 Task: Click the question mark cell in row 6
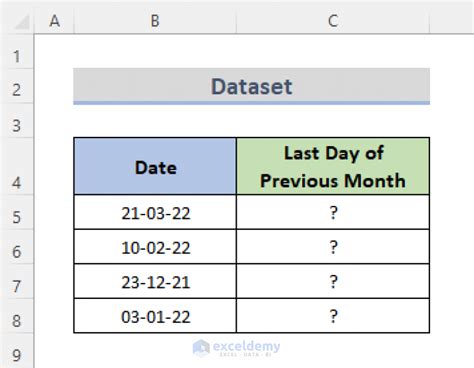click(x=333, y=247)
